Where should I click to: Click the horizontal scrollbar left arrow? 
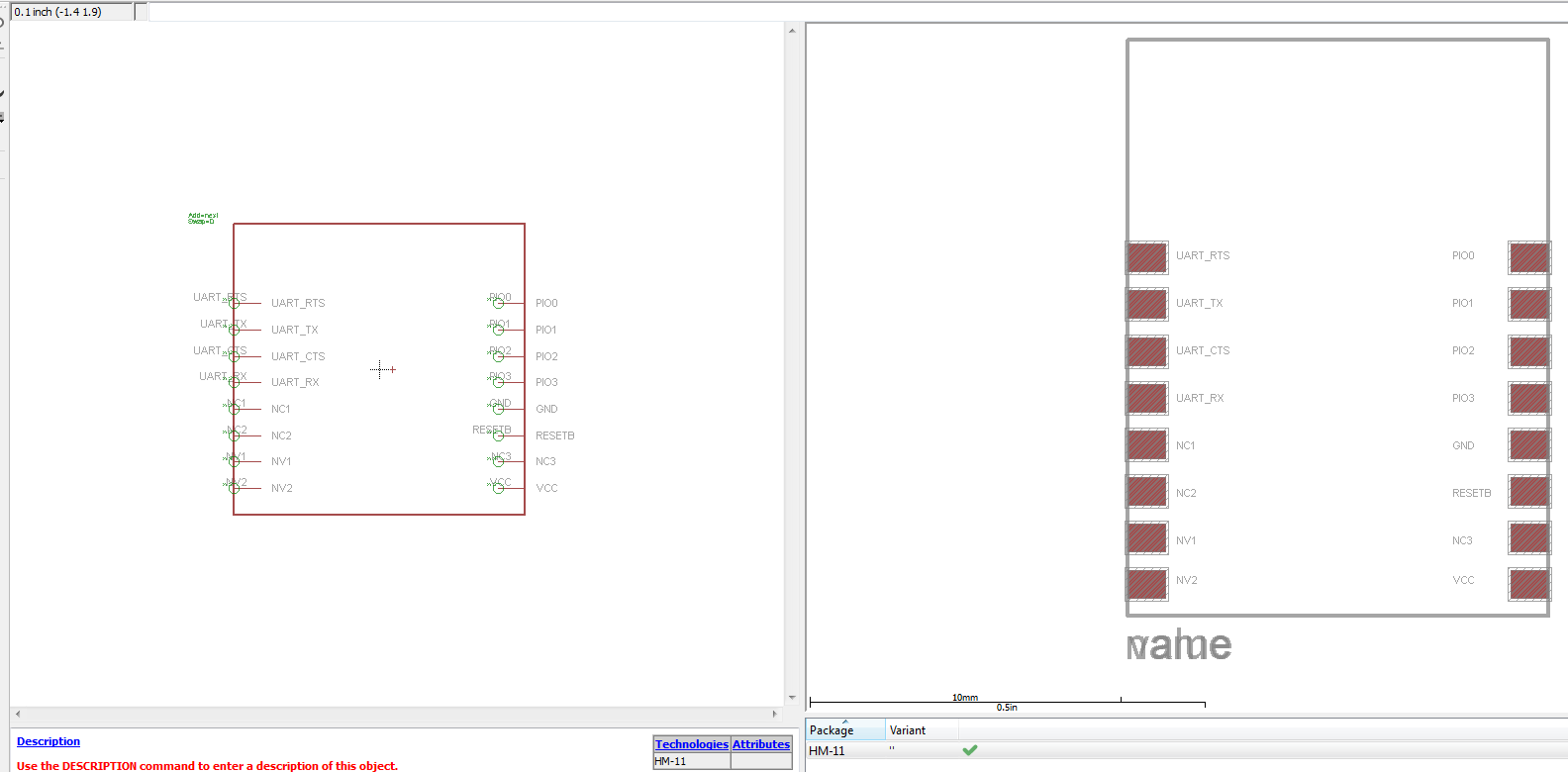(18, 714)
